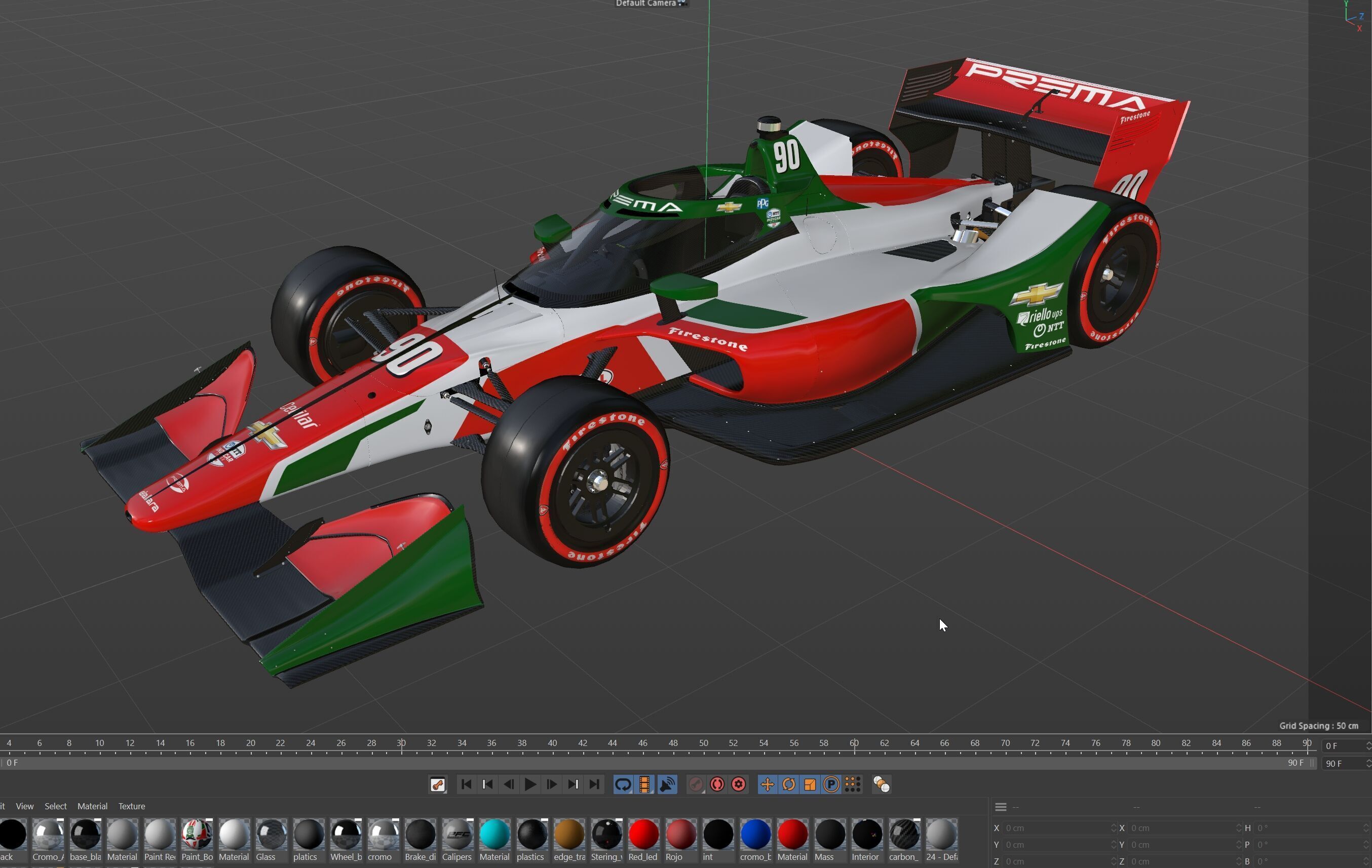Image resolution: width=1372 pixels, height=868 pixels.
Task: Select the cyan Material swatch
Action: tap(494, 835)
